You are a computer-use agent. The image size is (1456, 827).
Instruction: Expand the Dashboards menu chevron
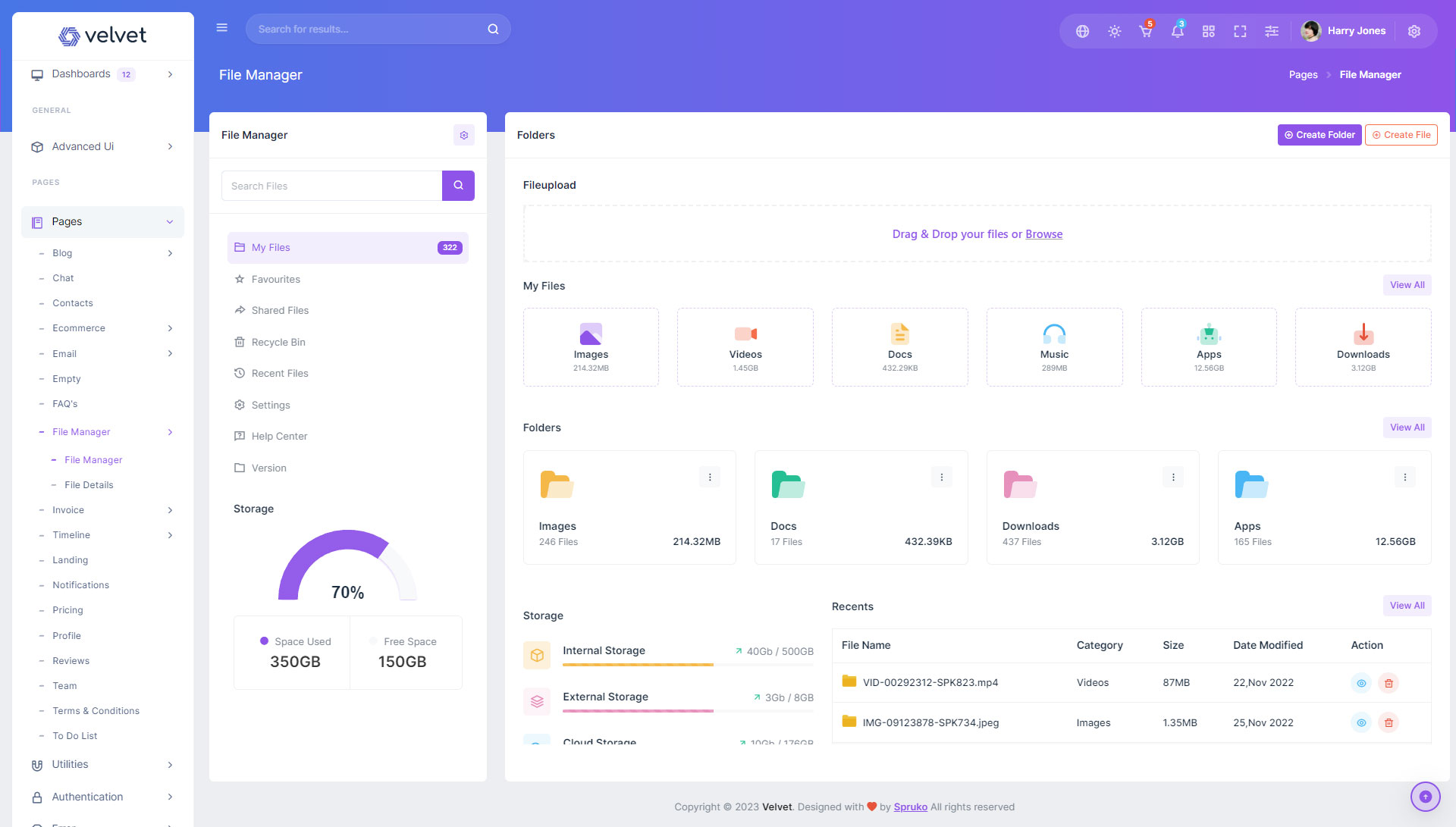coord(170,74)
